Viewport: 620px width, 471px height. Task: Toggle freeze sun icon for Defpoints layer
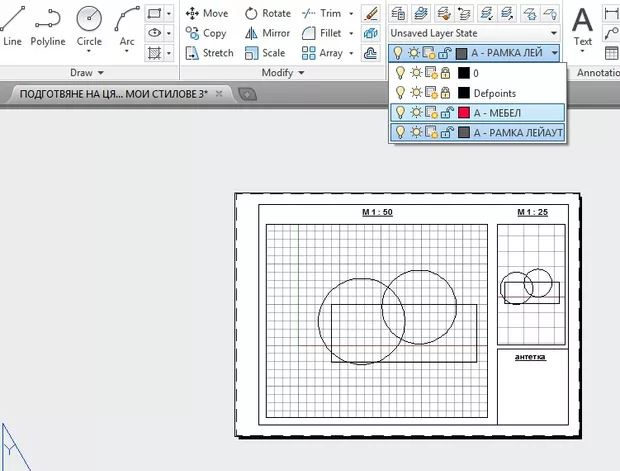pyautogui.click(x=414, y=92)
